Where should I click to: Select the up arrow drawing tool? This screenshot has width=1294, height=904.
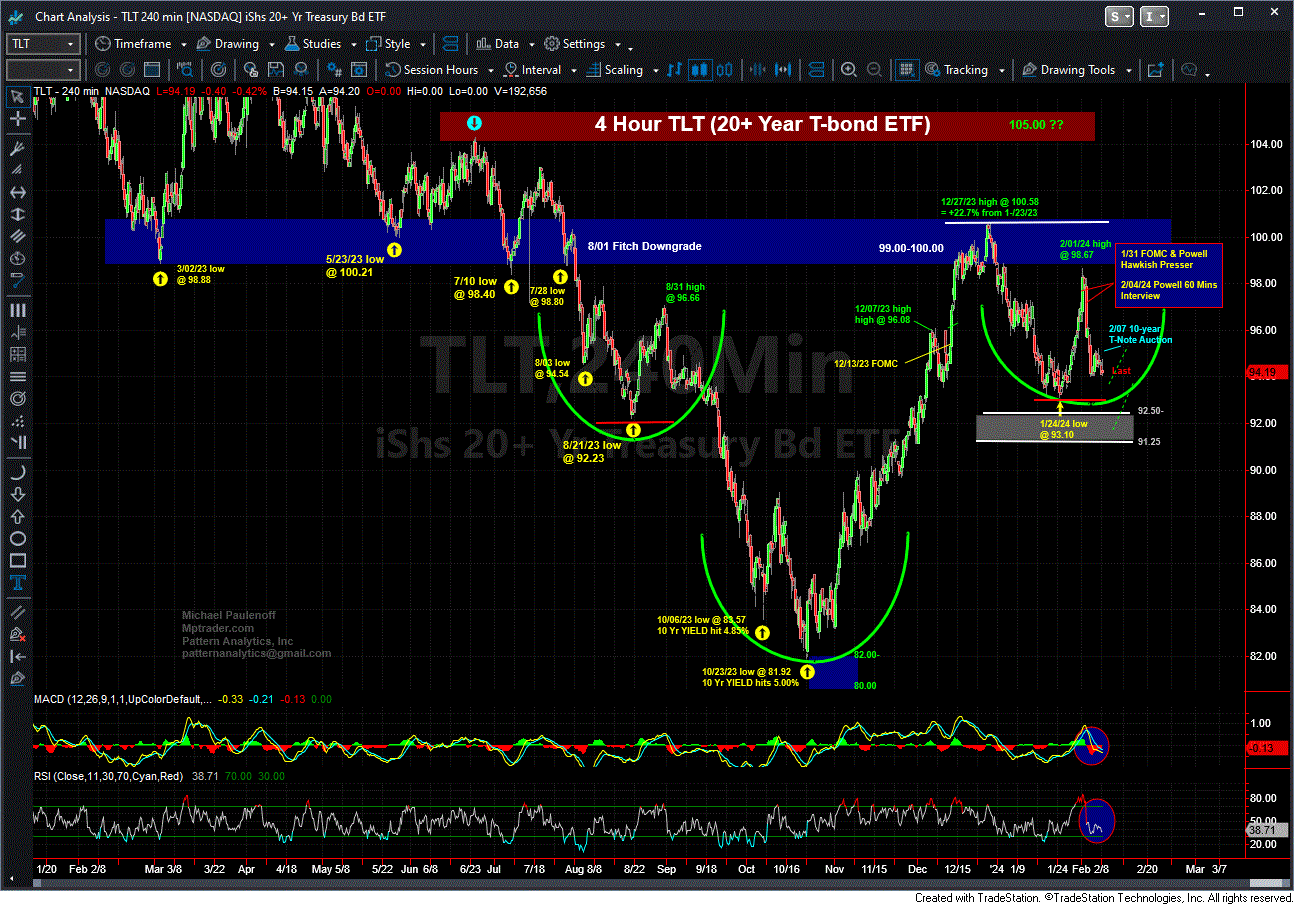[16, 516]
